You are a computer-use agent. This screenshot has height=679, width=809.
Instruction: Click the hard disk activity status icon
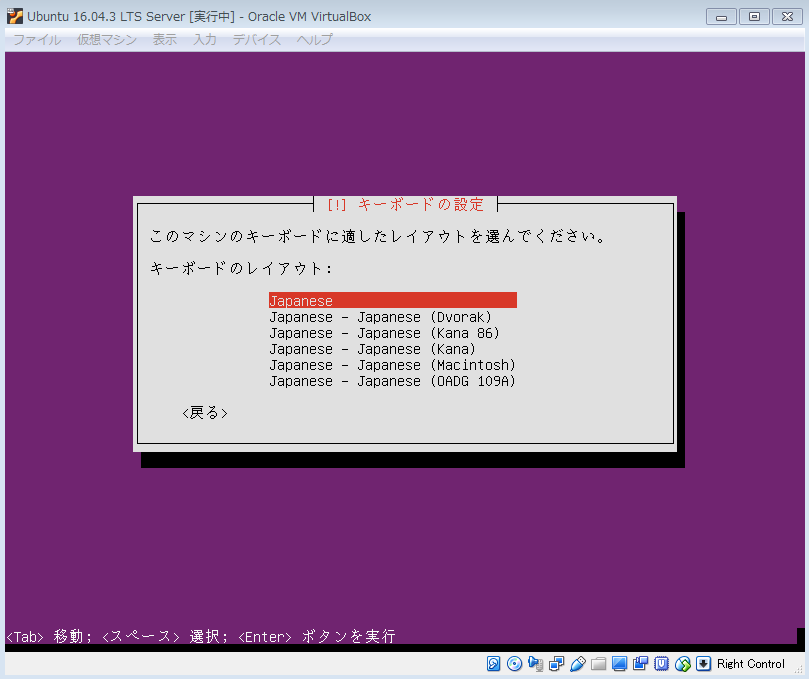click(494, 664)
